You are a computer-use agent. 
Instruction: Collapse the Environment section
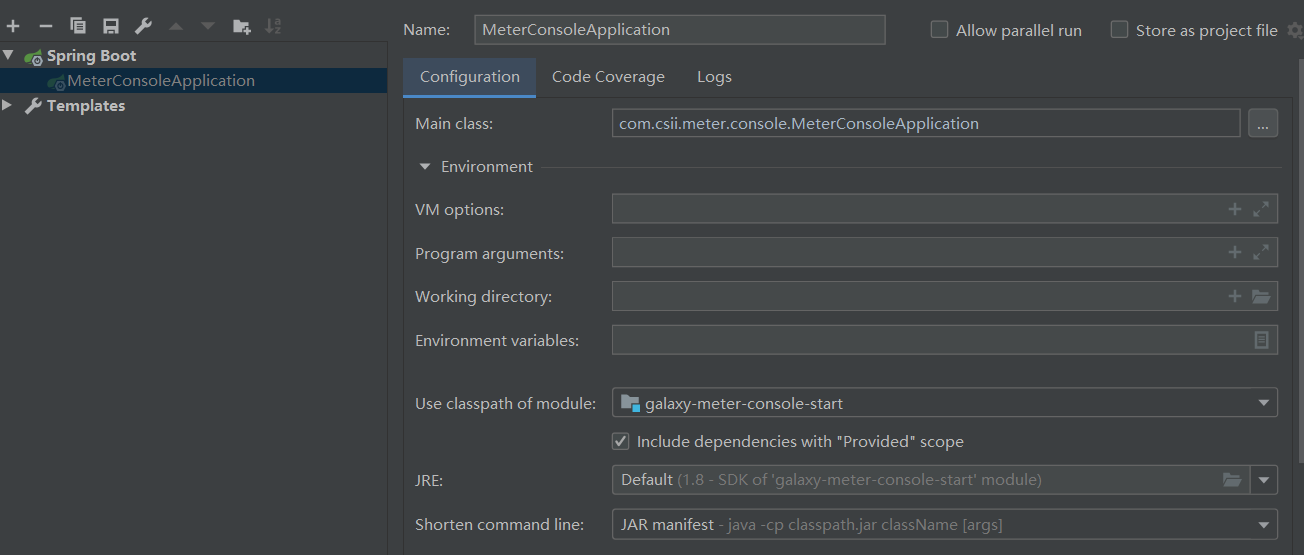coord(425,167)
